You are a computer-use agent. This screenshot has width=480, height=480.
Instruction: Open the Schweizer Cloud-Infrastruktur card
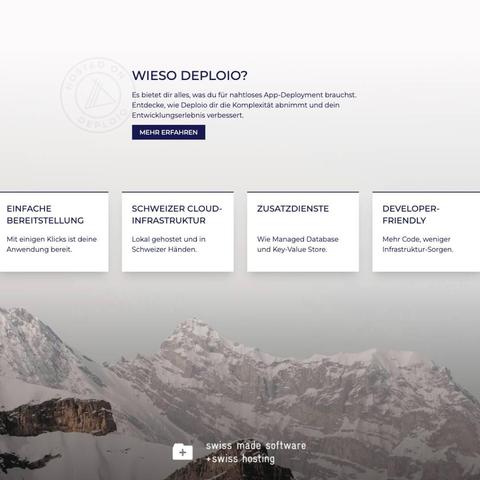coord(178,232)
